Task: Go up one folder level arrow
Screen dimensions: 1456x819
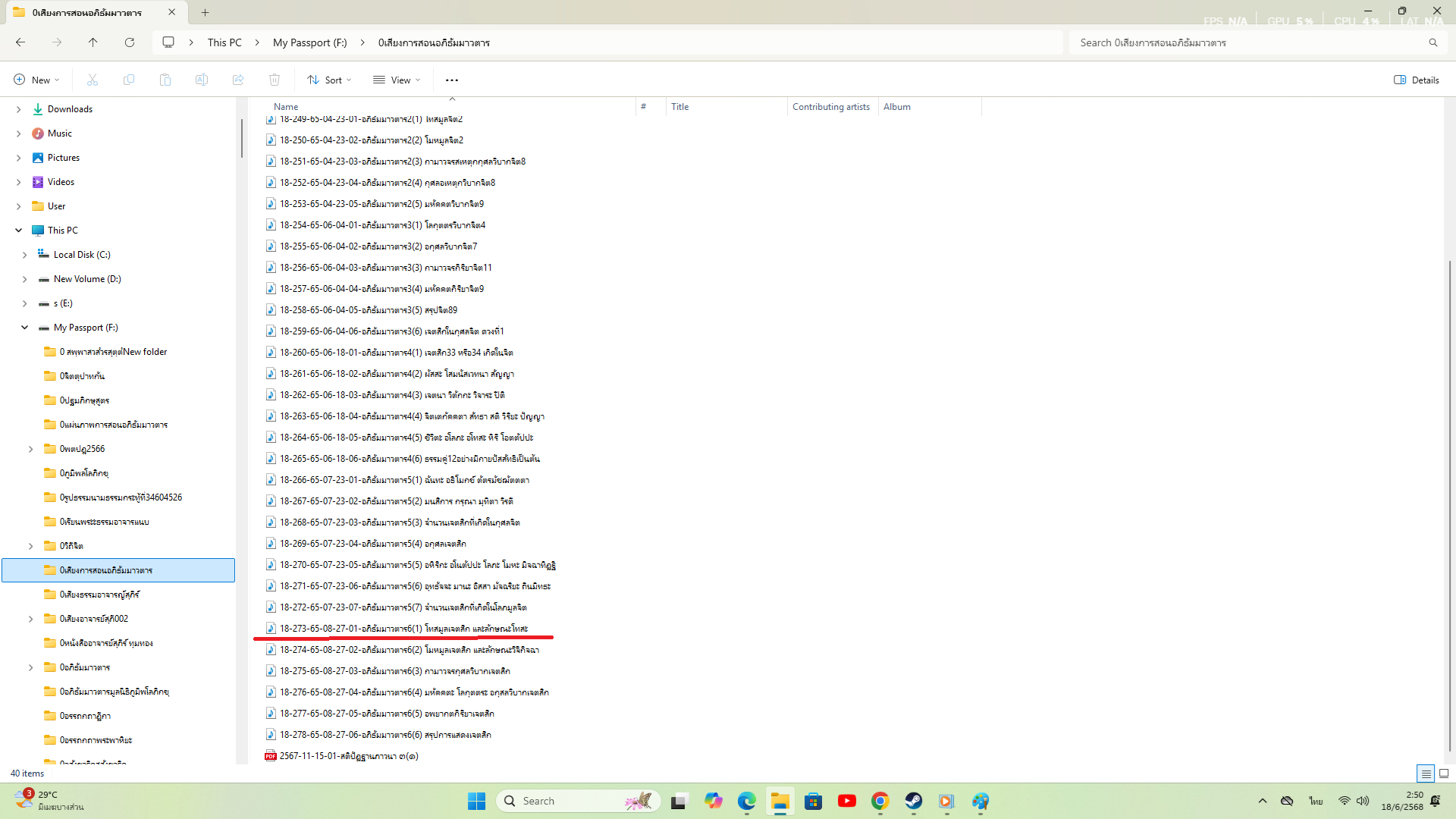Action: (x=93, y=42)
